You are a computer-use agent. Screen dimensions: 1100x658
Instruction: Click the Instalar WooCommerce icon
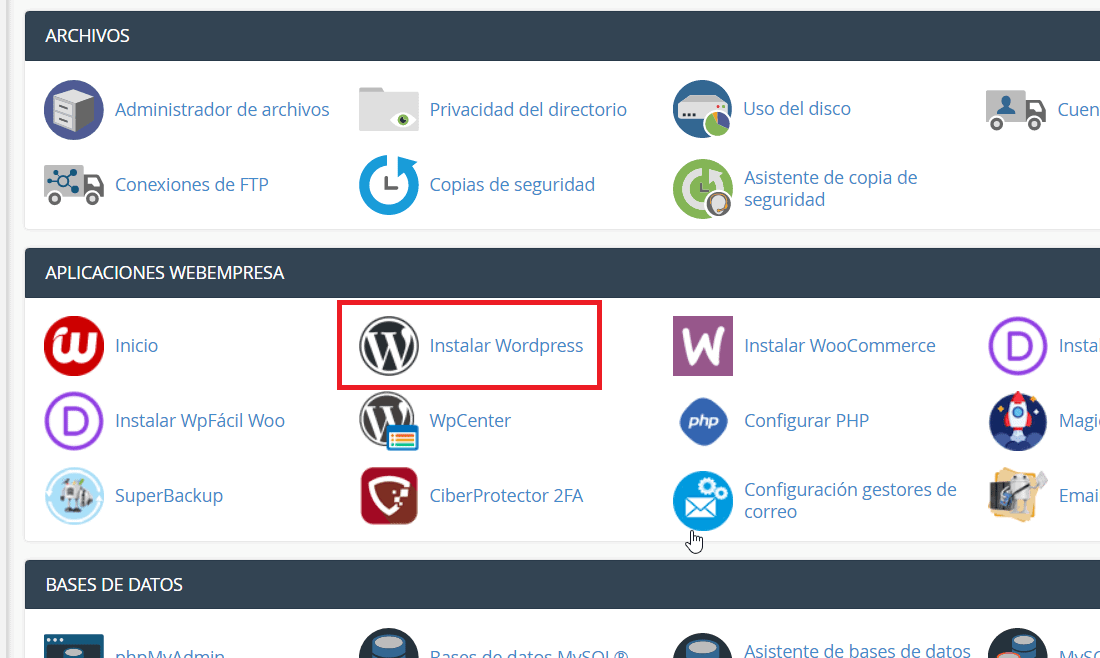(x=703, y=345)
